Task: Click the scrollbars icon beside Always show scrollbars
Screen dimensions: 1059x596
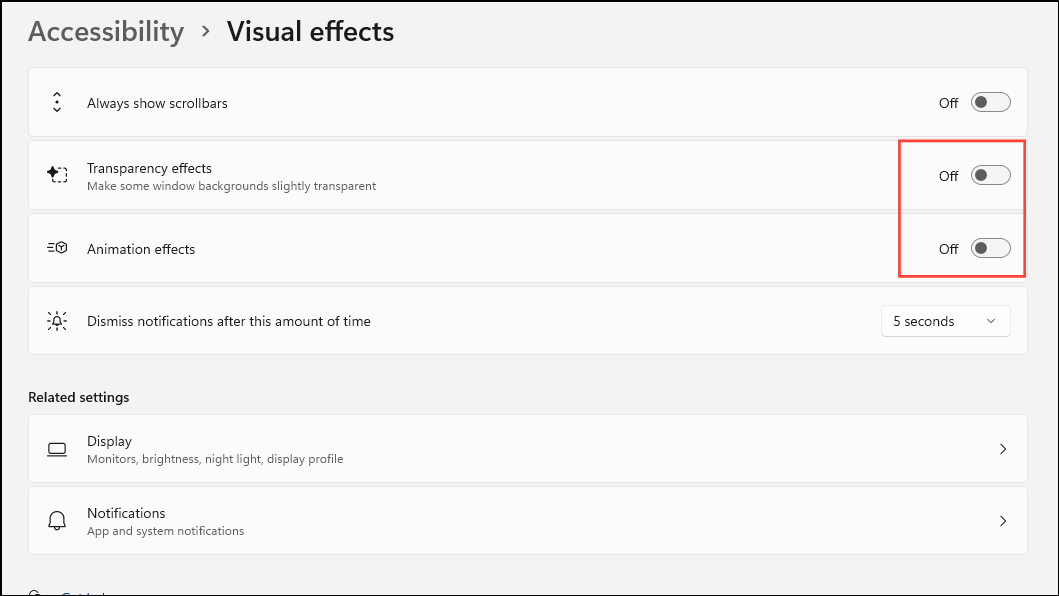Action: (57, 102)
